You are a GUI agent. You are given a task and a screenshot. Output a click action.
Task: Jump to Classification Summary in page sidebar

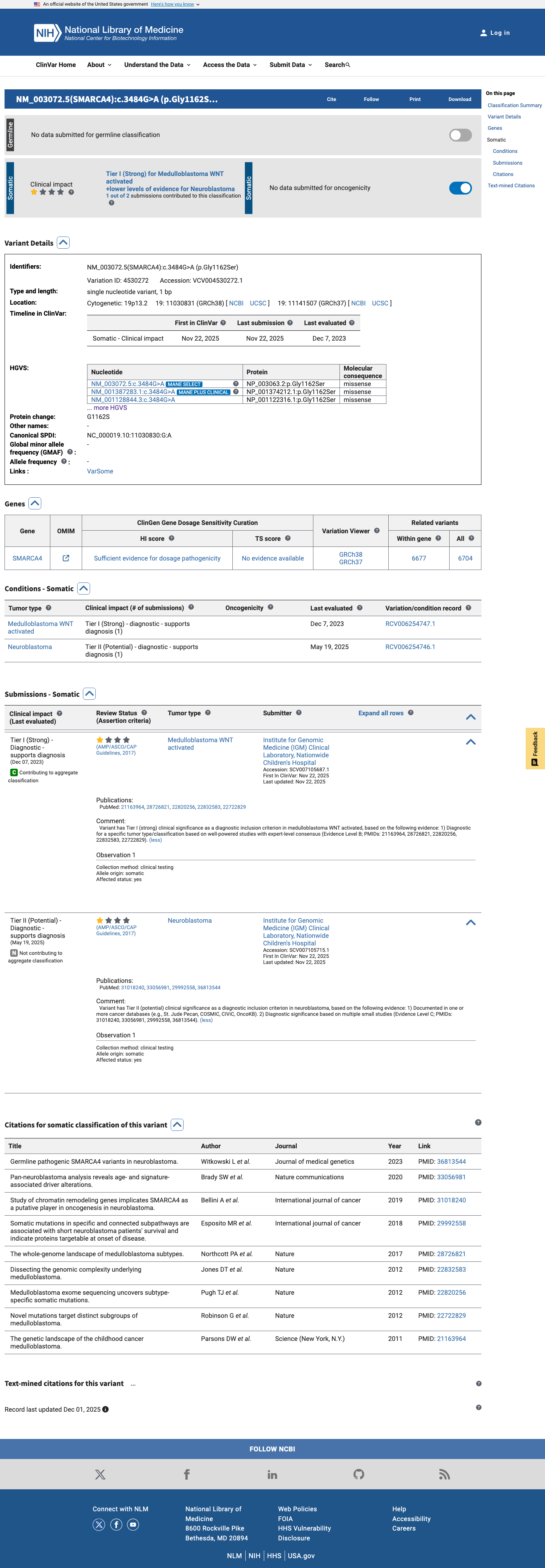(515, 105)
